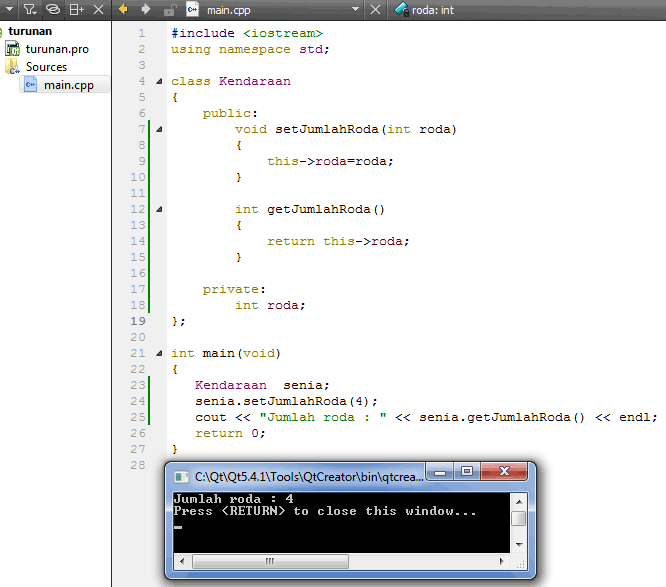The image size is (666, 587).
Task: Click the console horizontal scrollbar thumb
Action: pyautogui.click(x=270, y=562)
